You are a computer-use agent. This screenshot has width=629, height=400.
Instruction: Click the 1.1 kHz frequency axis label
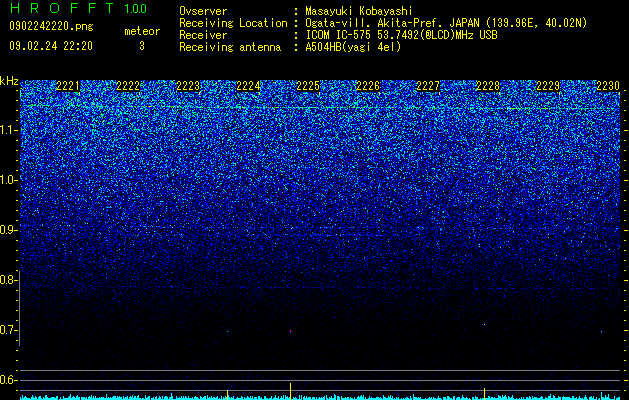(x=8, y=130)
